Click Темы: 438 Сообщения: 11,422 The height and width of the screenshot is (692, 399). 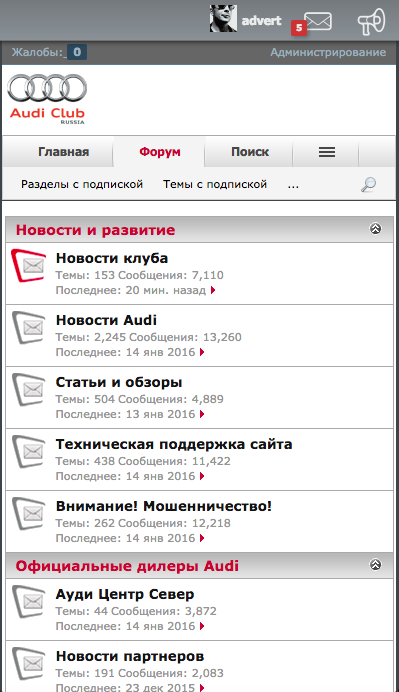[143, 461]
